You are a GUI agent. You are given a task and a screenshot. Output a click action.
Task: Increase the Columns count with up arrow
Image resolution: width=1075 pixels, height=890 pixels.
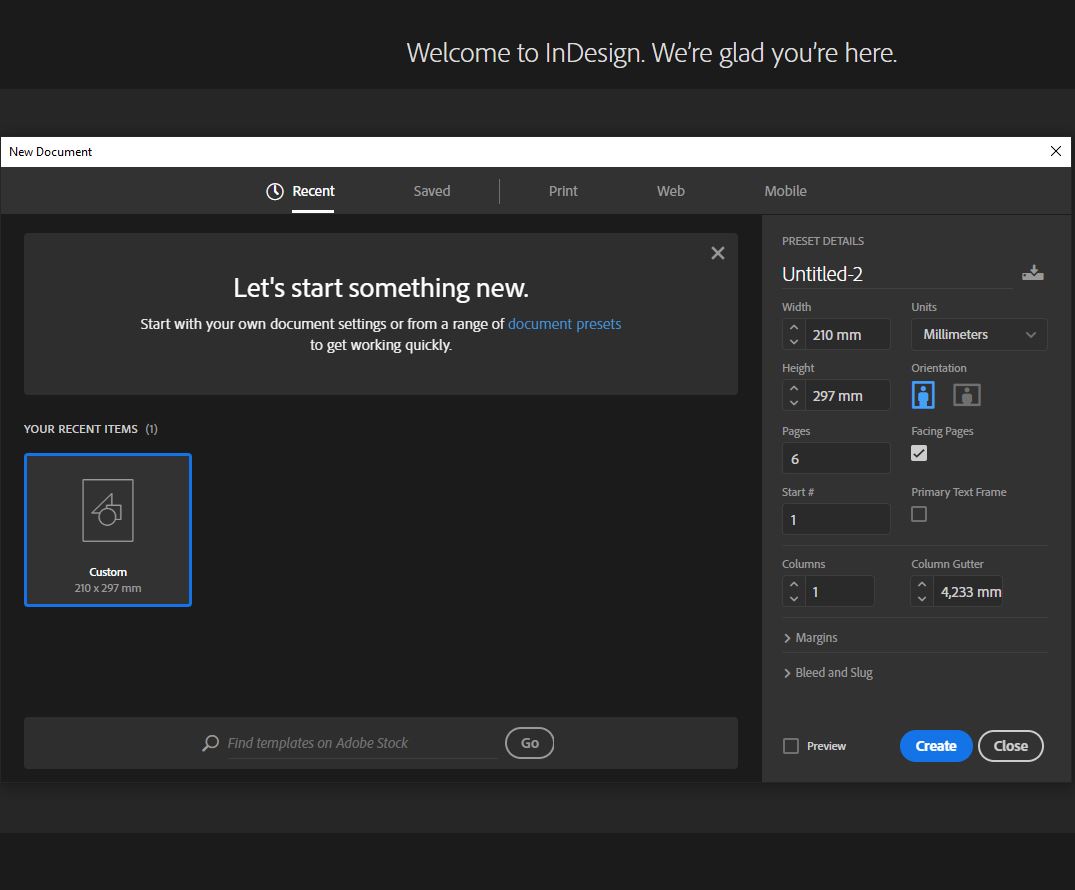[x=794, y=584]
